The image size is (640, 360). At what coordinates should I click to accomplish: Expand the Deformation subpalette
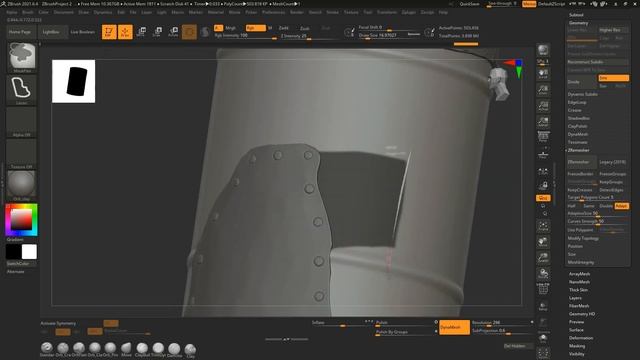tap(581, 338)
